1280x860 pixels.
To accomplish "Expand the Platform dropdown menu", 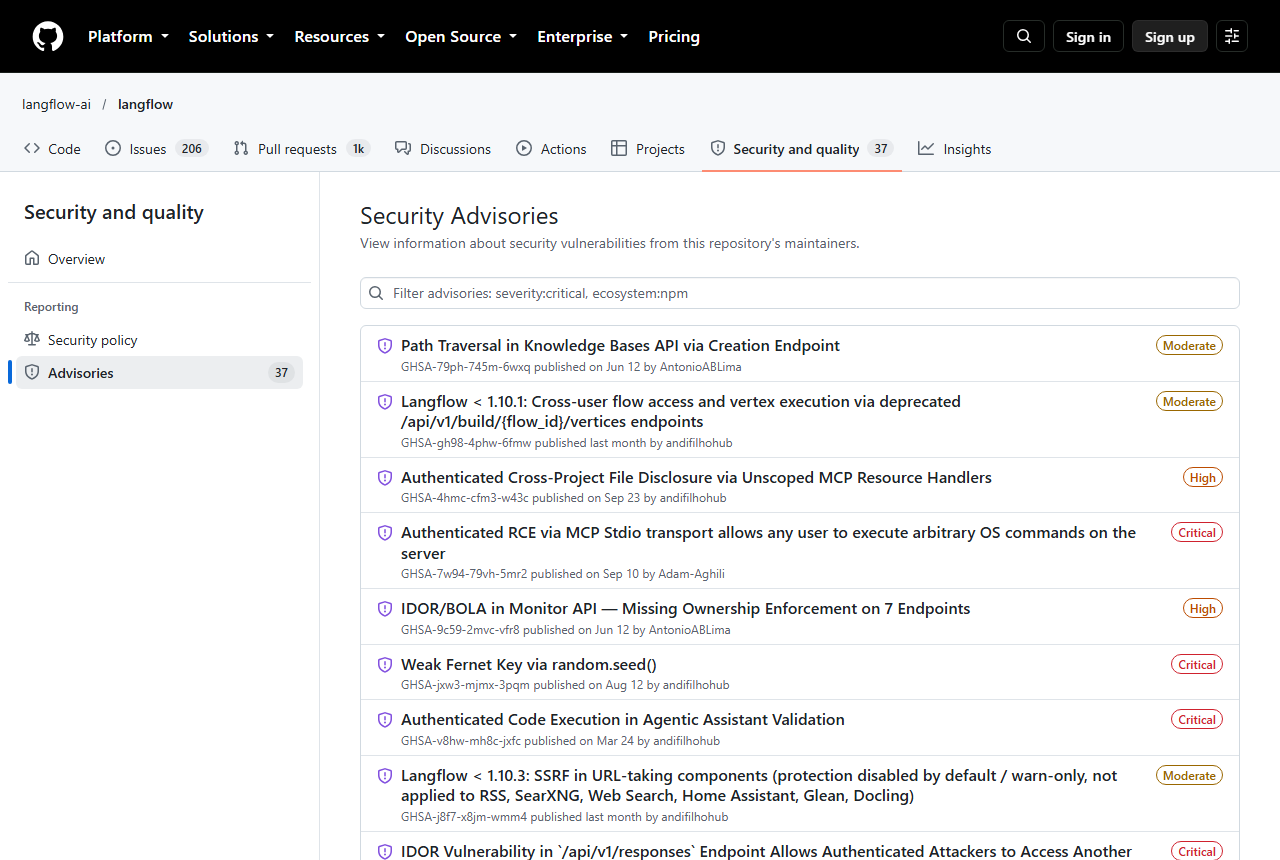I will (127, 36).
